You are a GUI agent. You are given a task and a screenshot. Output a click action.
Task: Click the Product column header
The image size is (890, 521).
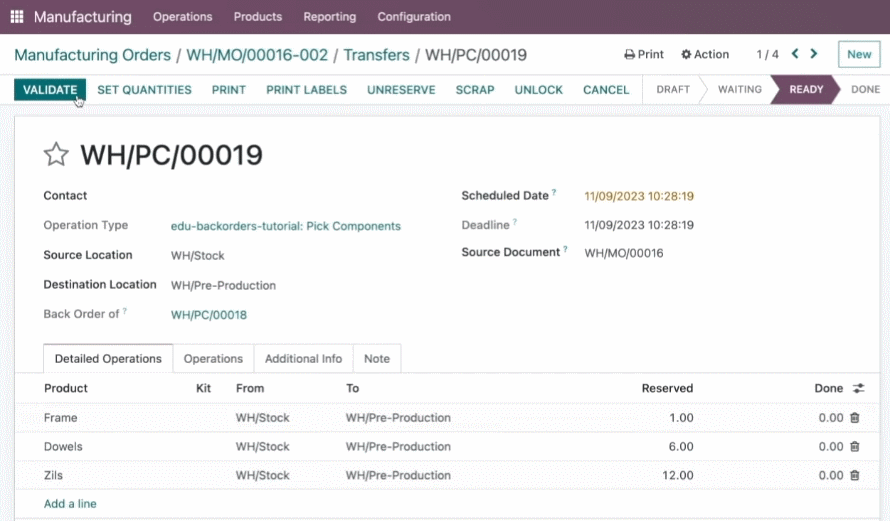click(x=66, y=388)
